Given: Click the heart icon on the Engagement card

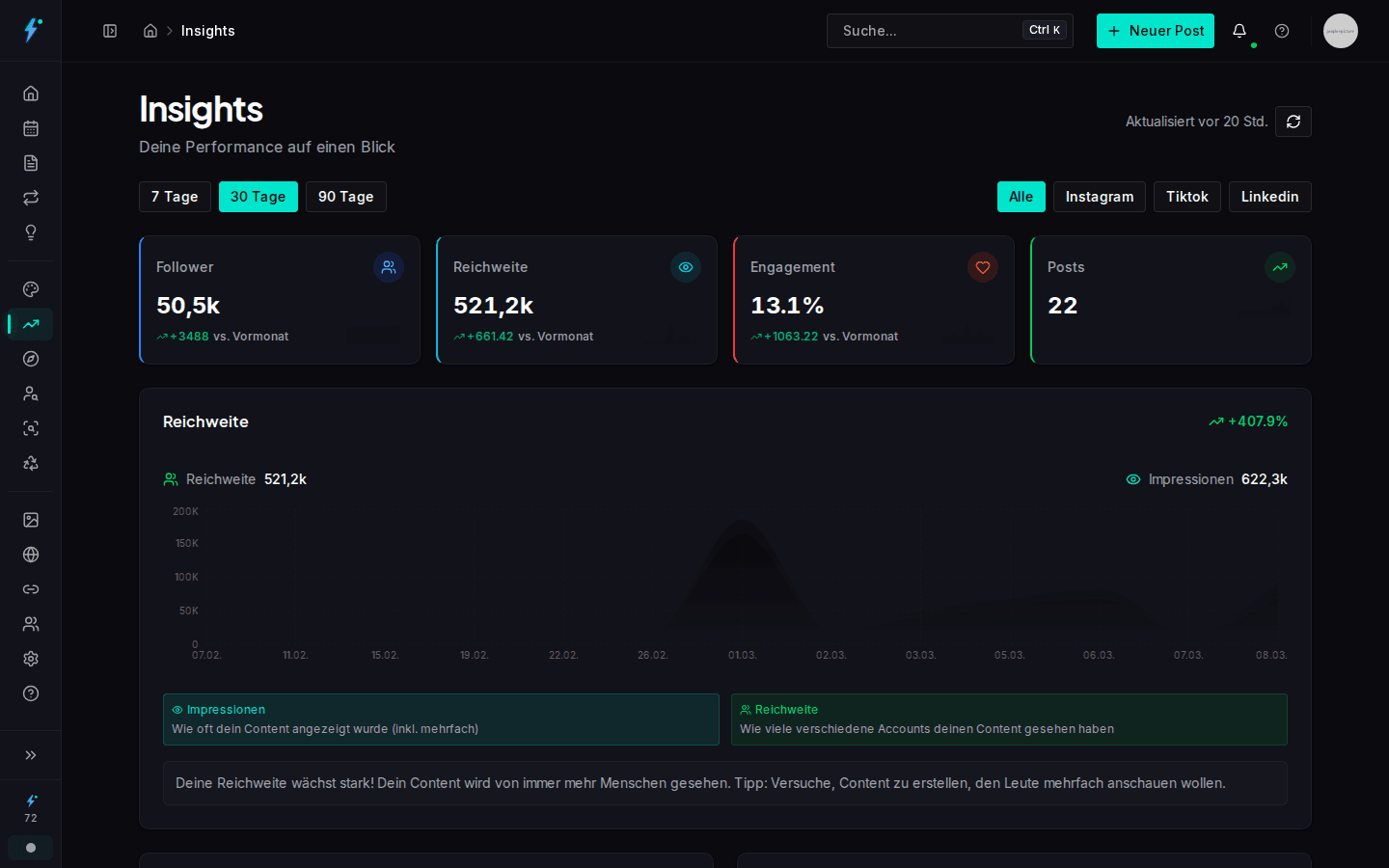Looking at the screenshot, I should coord(983,267).
